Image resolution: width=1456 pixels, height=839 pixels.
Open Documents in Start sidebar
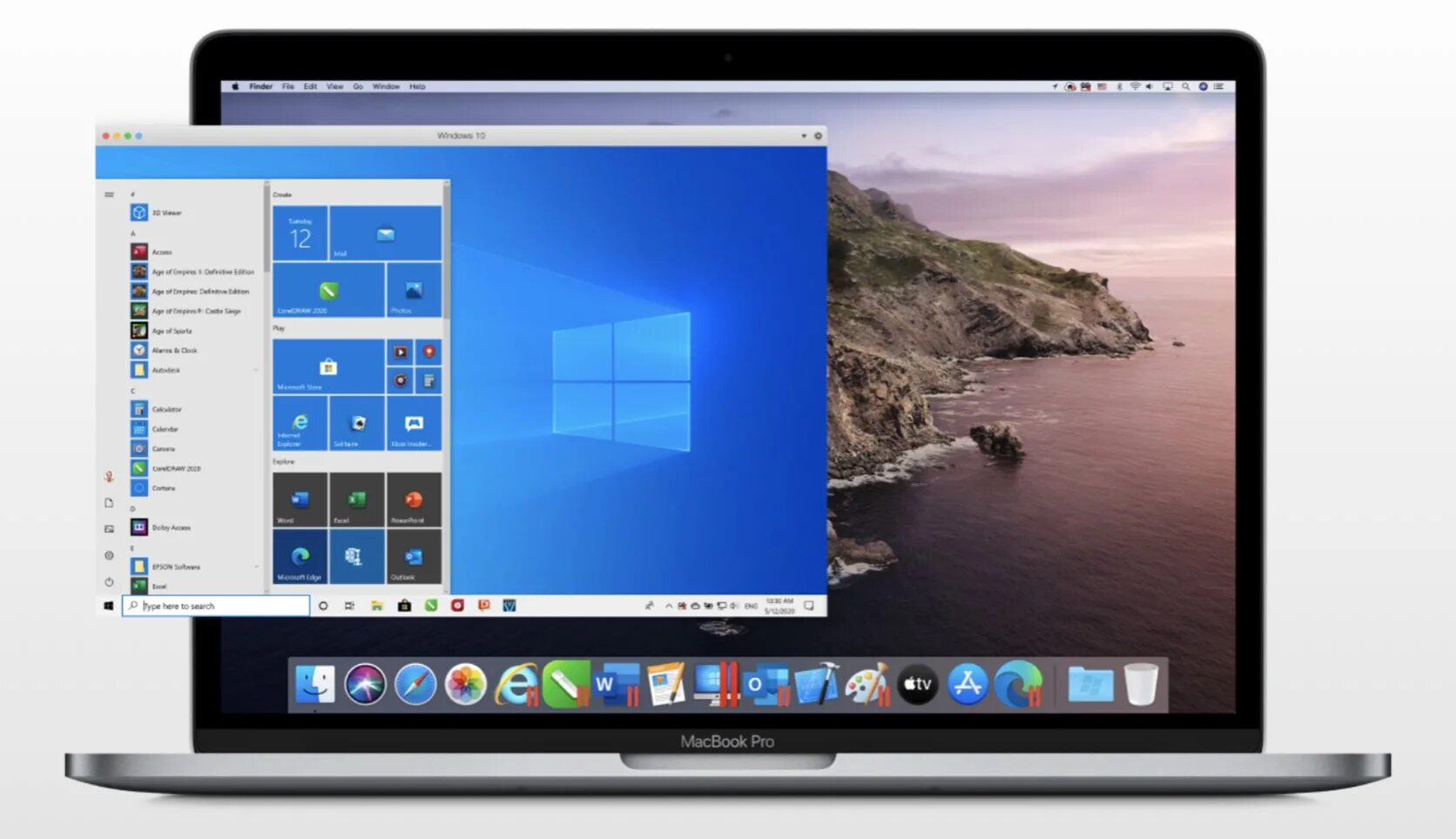109,502
